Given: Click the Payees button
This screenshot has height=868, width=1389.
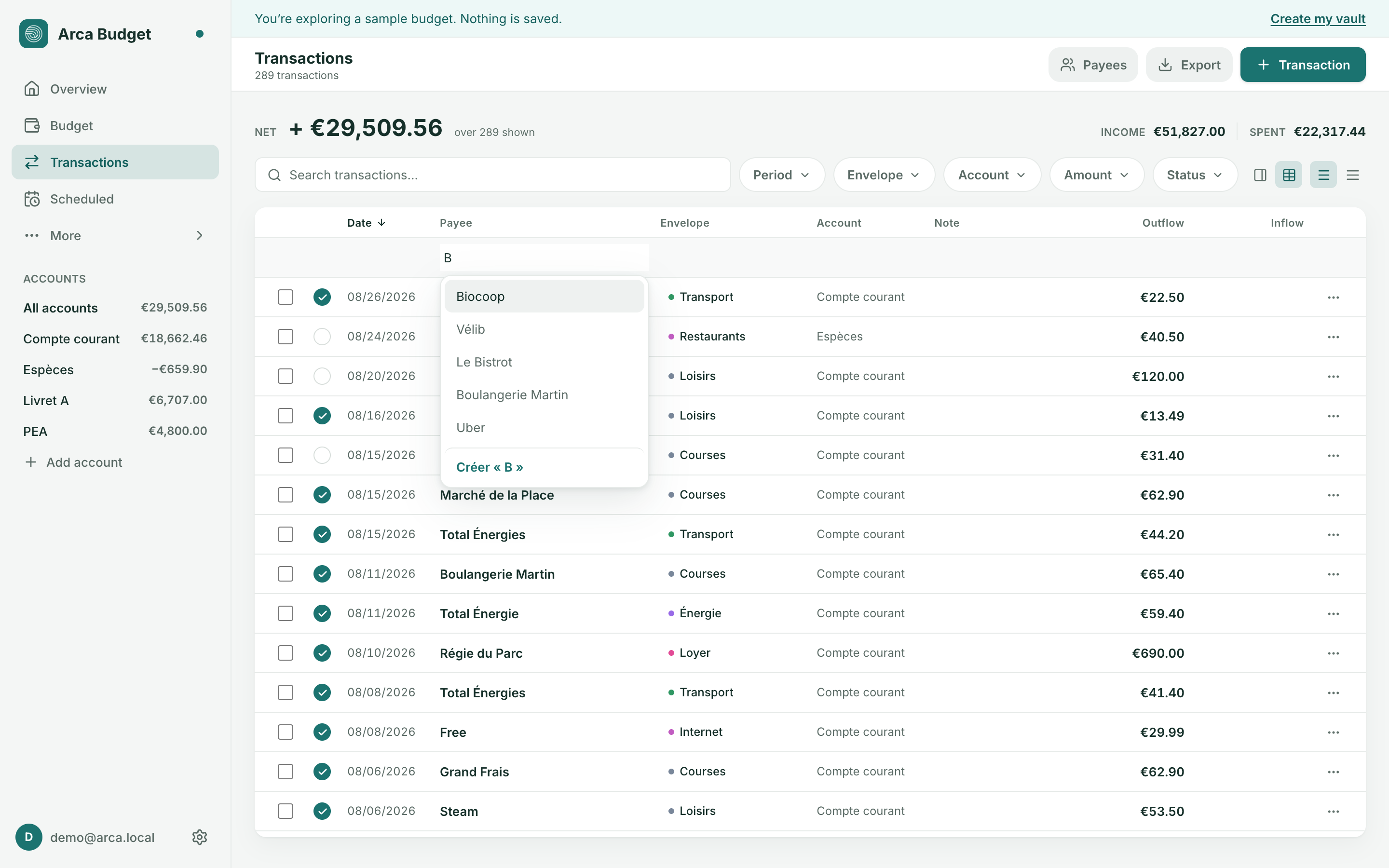Looking at the screenshot, I should click(x=1093, y=65).
